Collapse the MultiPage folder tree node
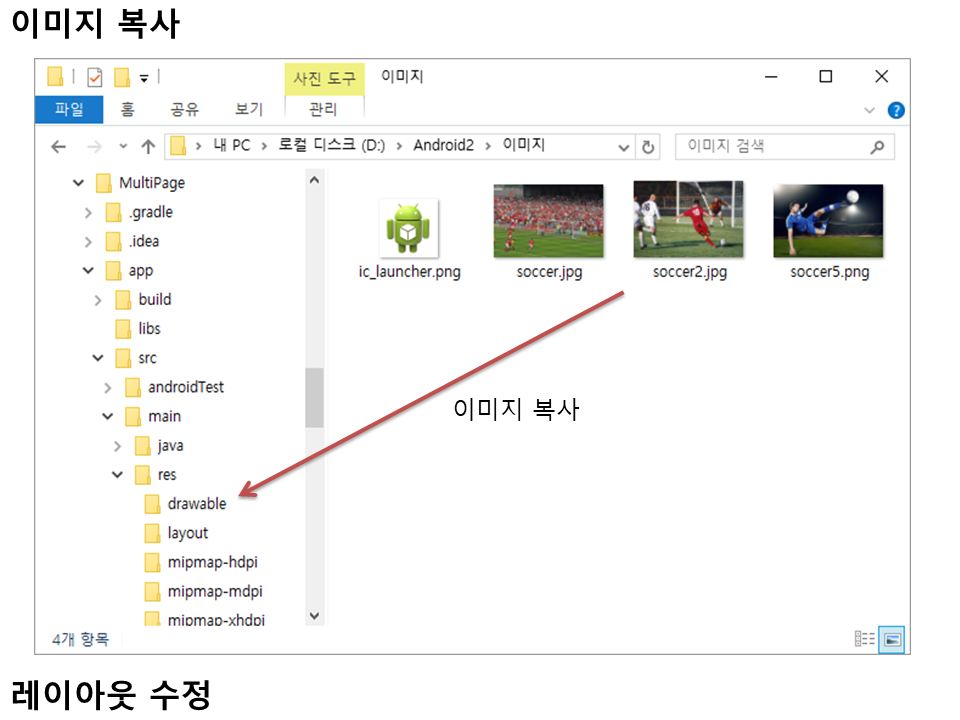960x720 pixels. click(x=79, y=183)
